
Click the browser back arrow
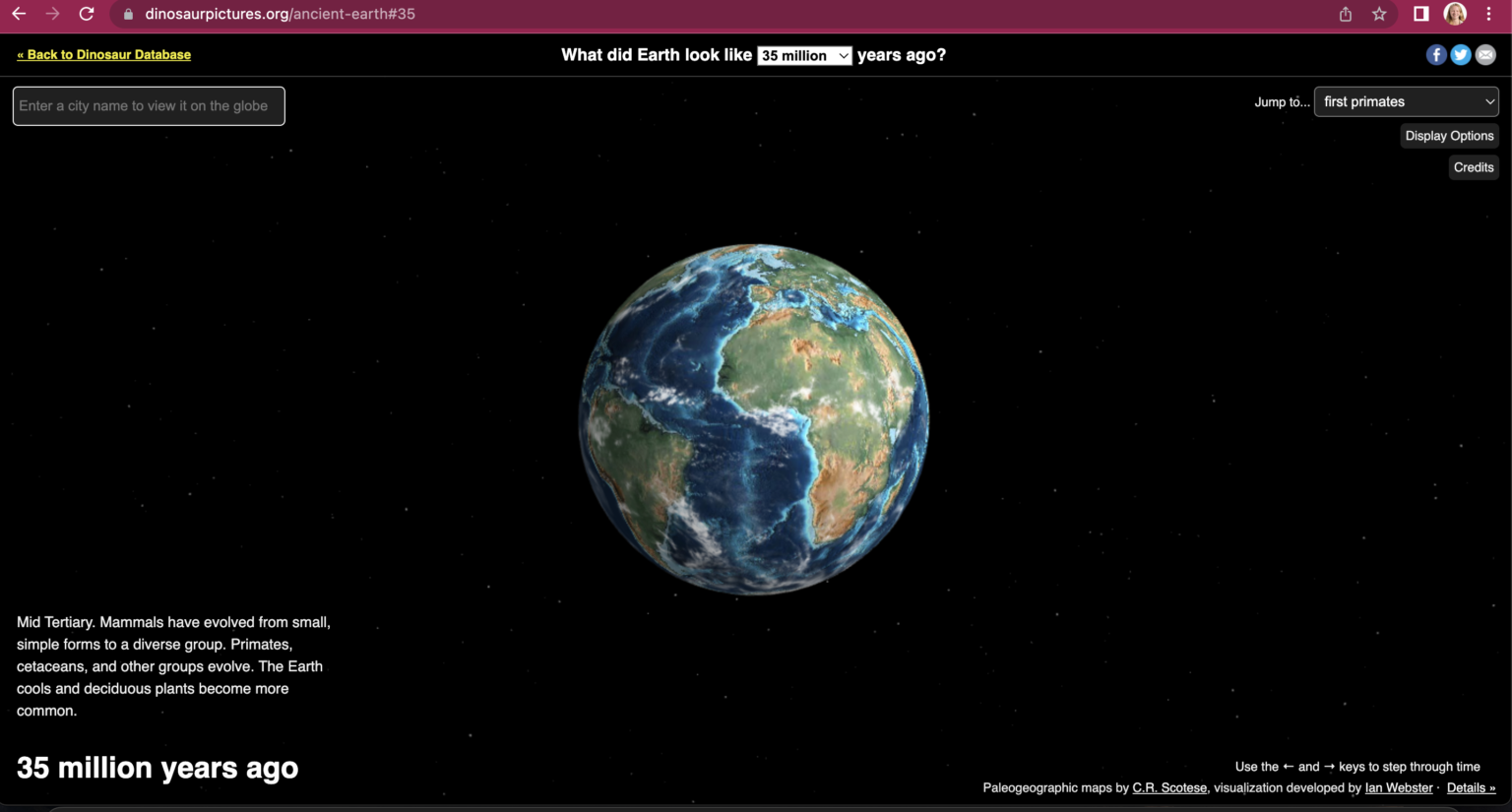20,14
